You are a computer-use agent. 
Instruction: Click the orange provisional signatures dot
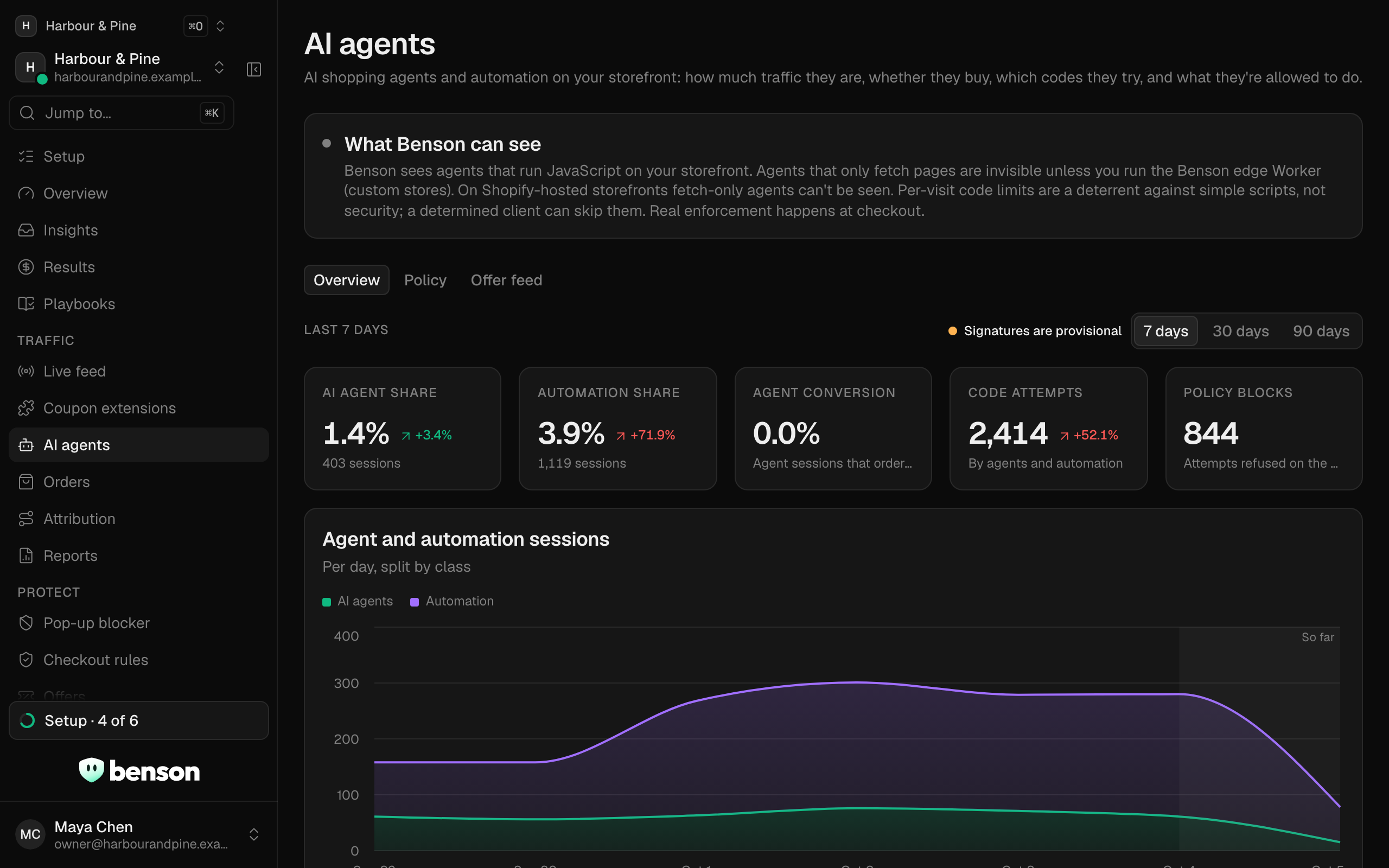[x=952, y=331]
